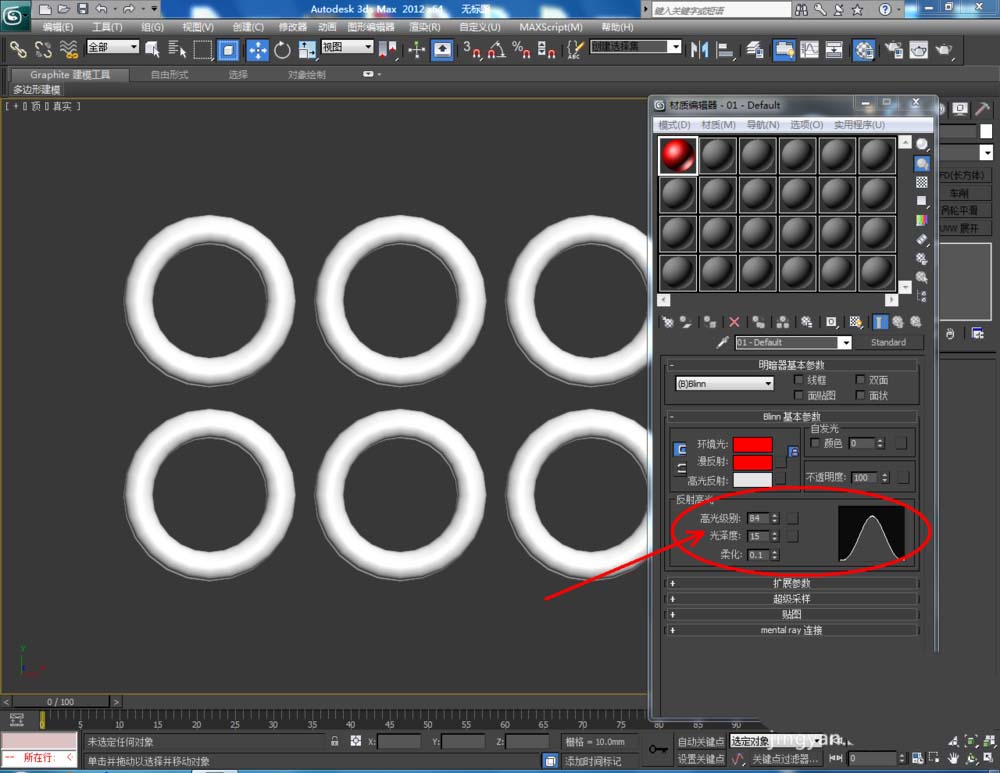Choose Rectangular Selection Region tool
This screenshot has height=773, width=1000.
coord(203,49)
